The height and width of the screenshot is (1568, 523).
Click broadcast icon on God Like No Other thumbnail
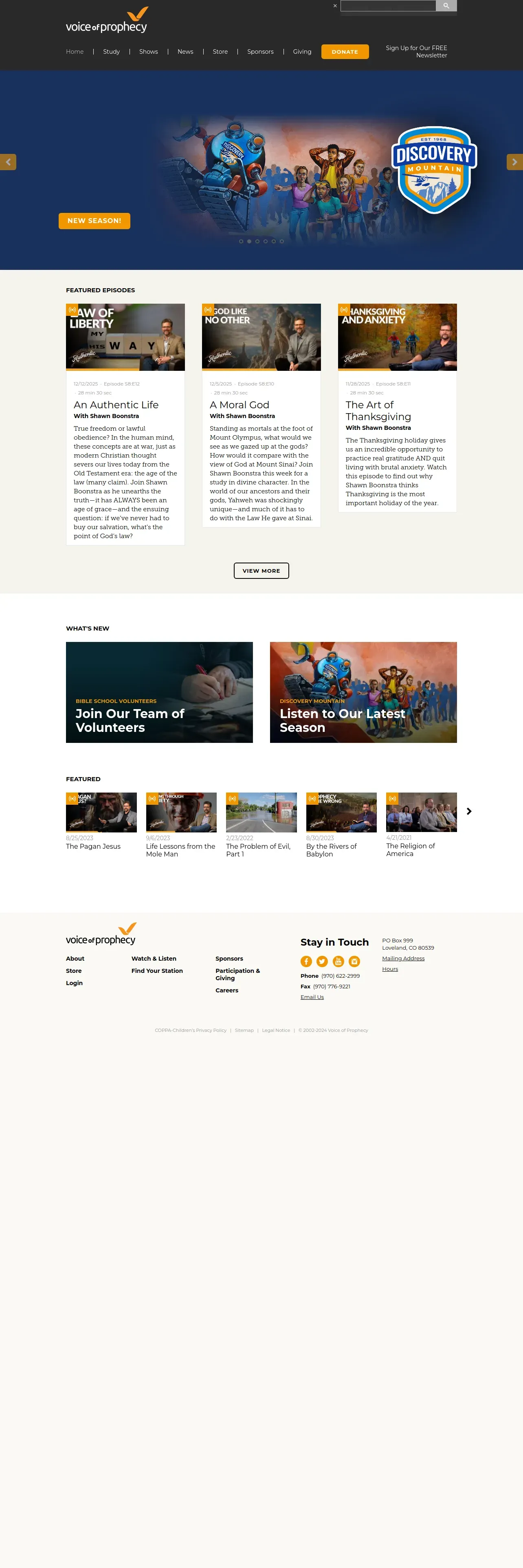(x=208, y=310)
